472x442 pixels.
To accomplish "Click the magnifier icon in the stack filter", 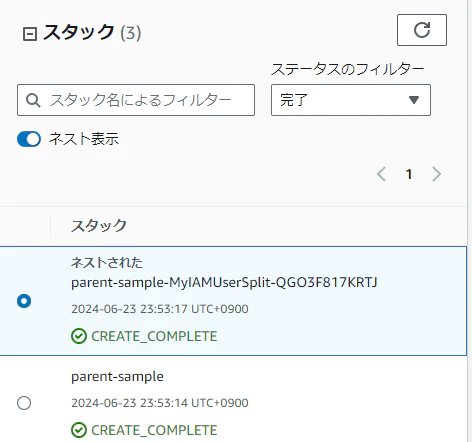I will [x=33, y=100].
